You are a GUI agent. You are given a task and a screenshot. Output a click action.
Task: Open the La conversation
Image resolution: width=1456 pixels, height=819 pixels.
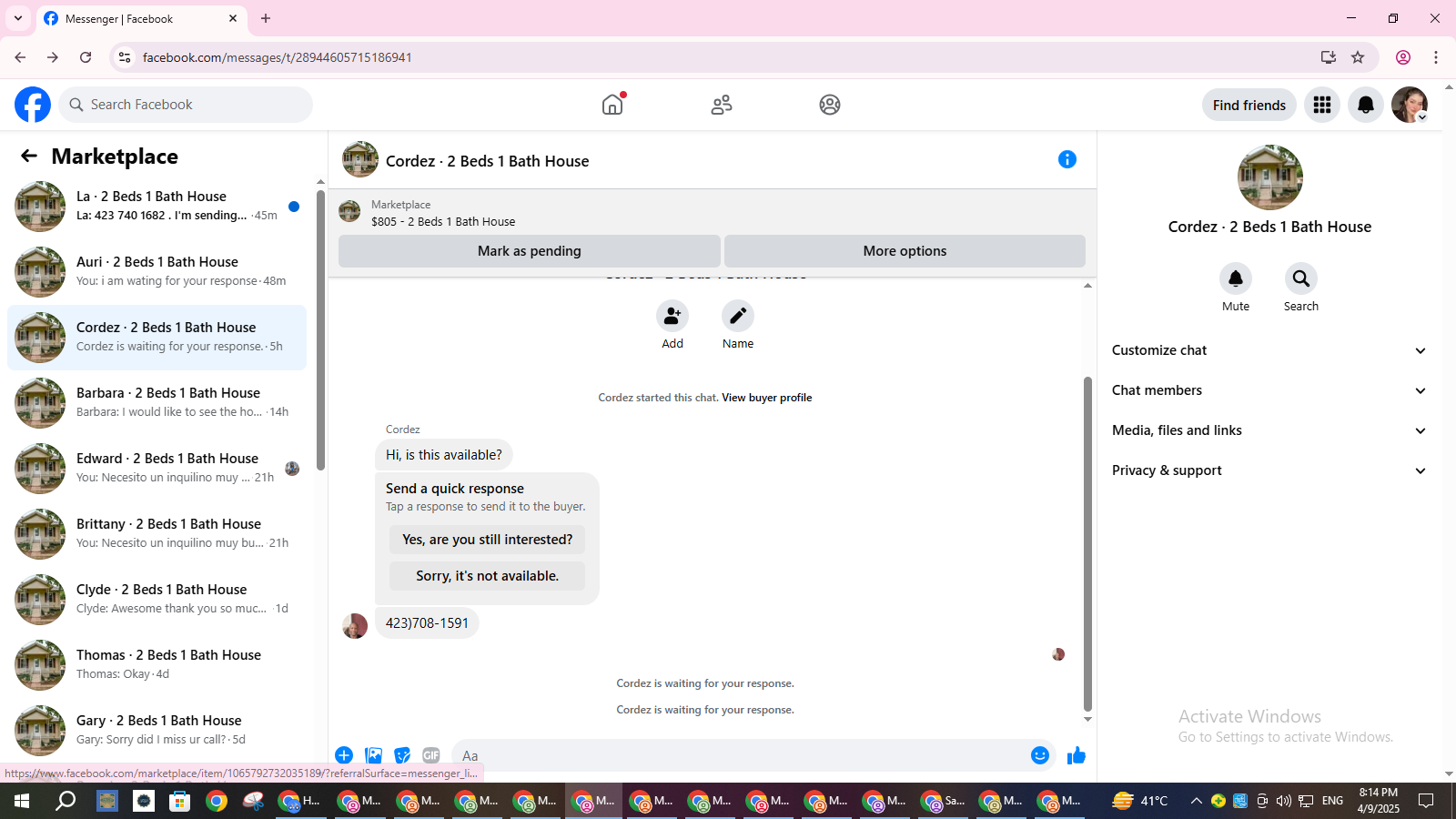tap(157, 207)
